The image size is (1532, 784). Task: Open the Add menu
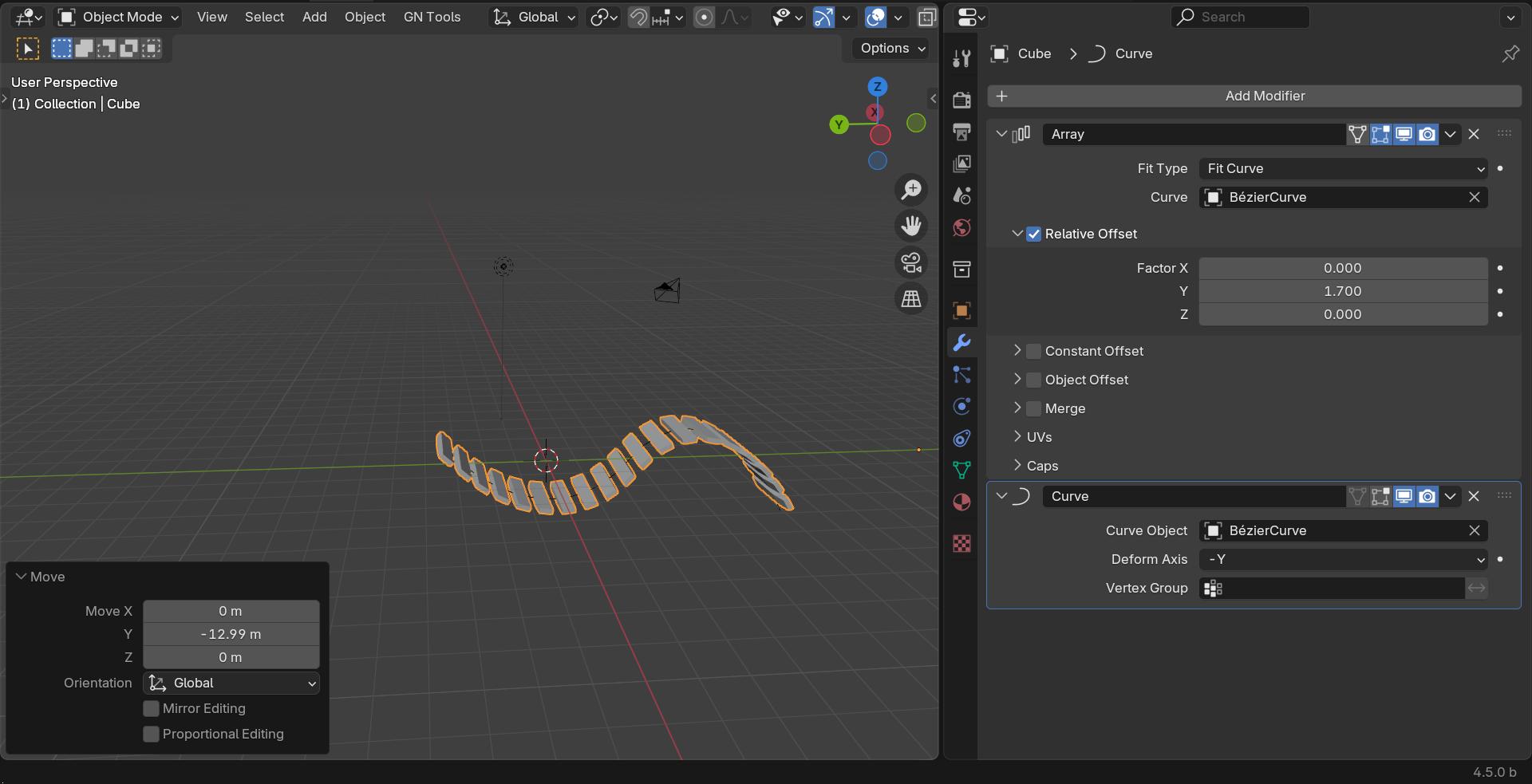314,17
